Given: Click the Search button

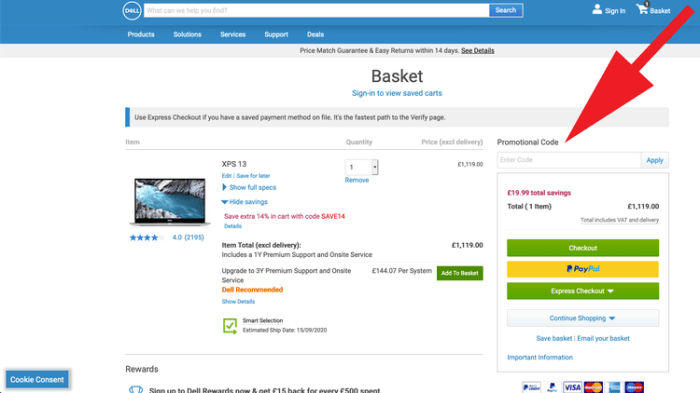Looking at the screenshot, I should (x=506, y=10).
